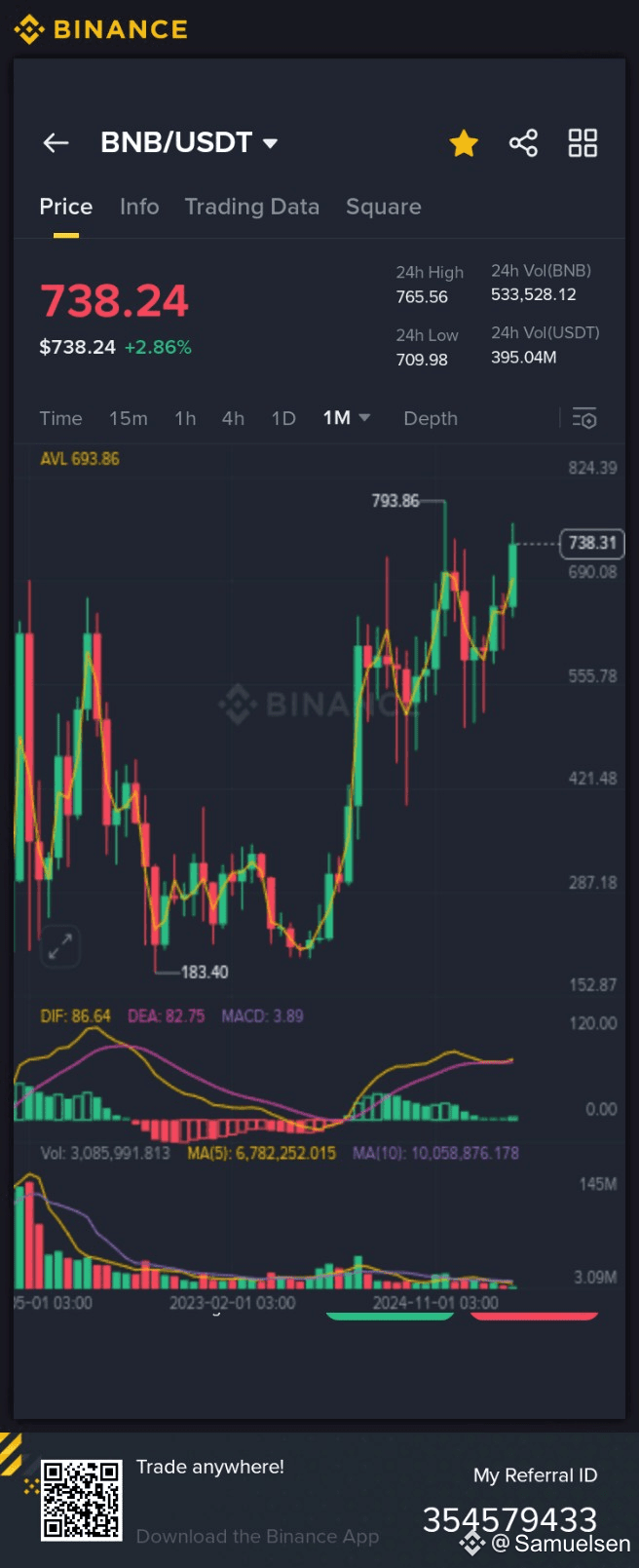Click 24h Vol(BNB) value 533,528.12
The height and width of the screenshot is (1568, 639).
pos(534,294)
